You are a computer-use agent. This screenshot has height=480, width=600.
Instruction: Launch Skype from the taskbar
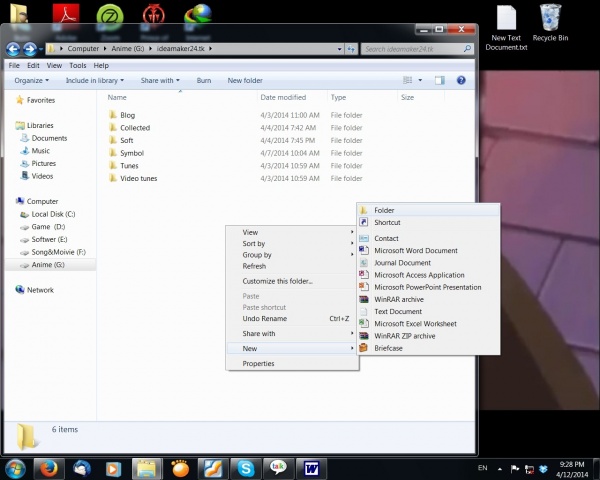(x=246, y=467)
